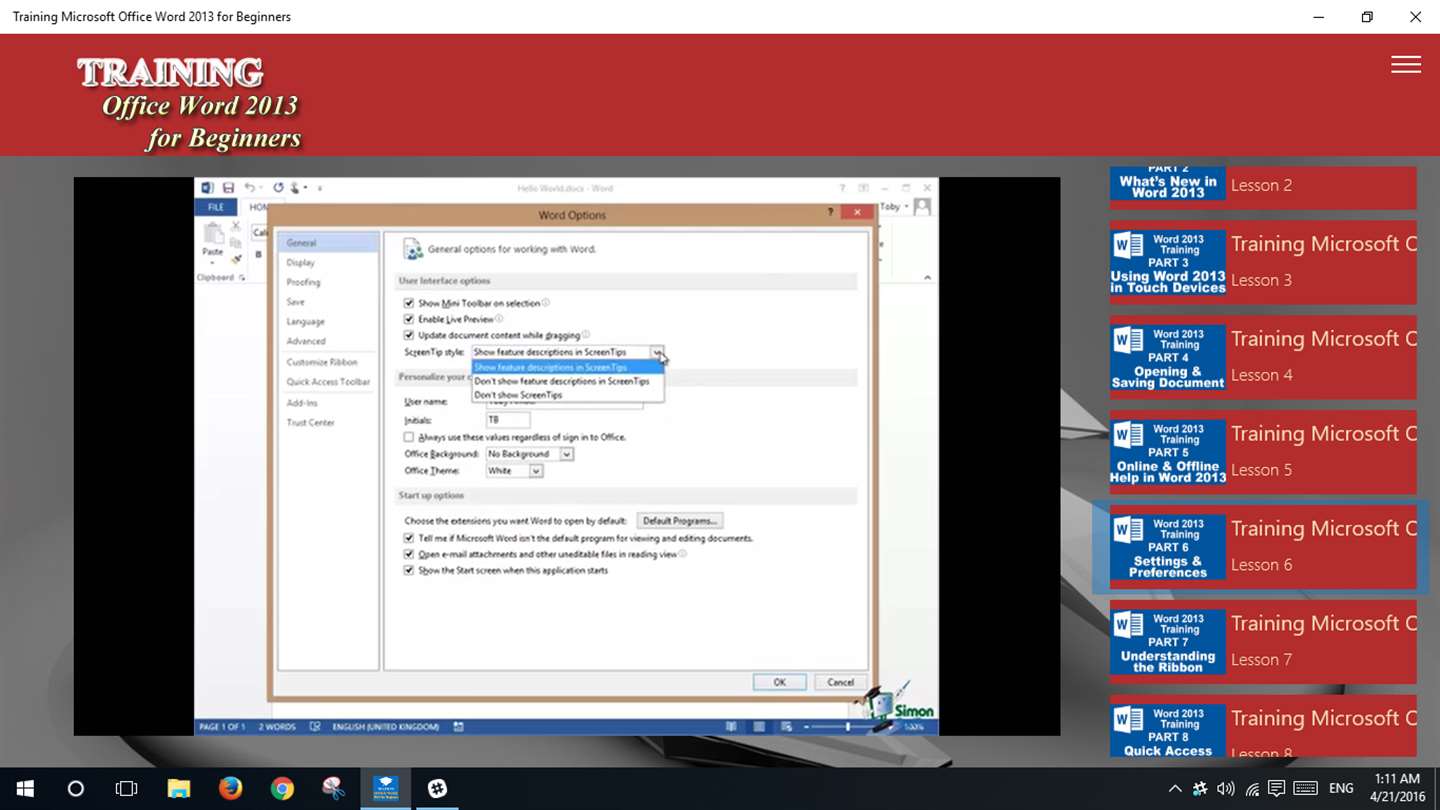This screenshot has height=810, width=1440.
Task: Click the Read Mode view icon in Word's status bar
Action: pyautogui.click(x=732, y=727)
